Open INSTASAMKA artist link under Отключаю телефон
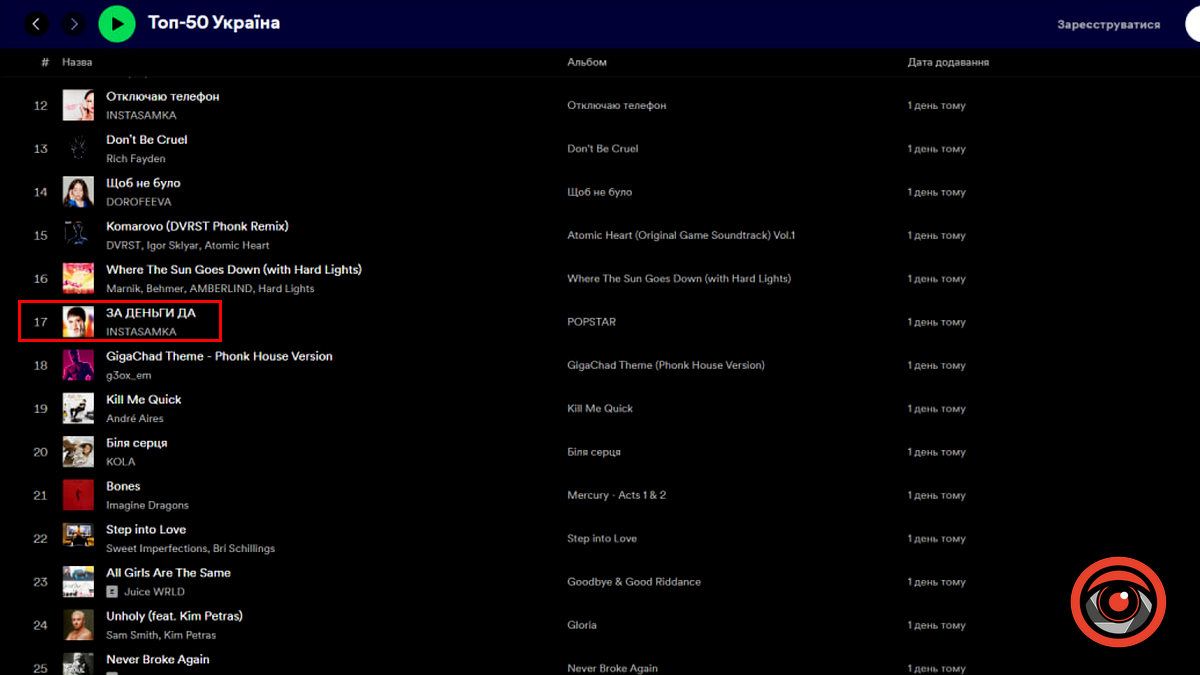 (x=141, y=115)
